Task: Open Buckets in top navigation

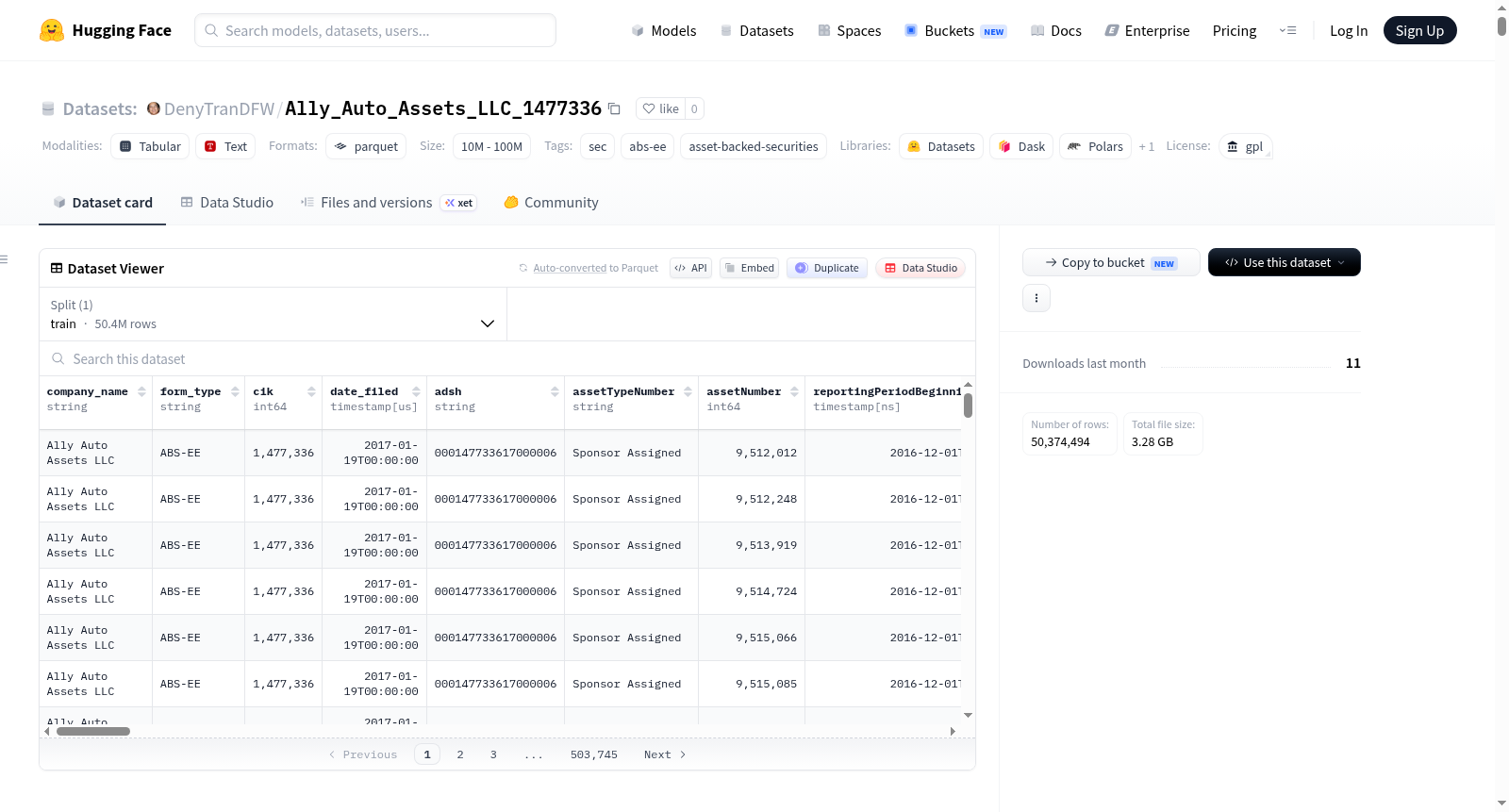Action: click(x=955, y=30)
